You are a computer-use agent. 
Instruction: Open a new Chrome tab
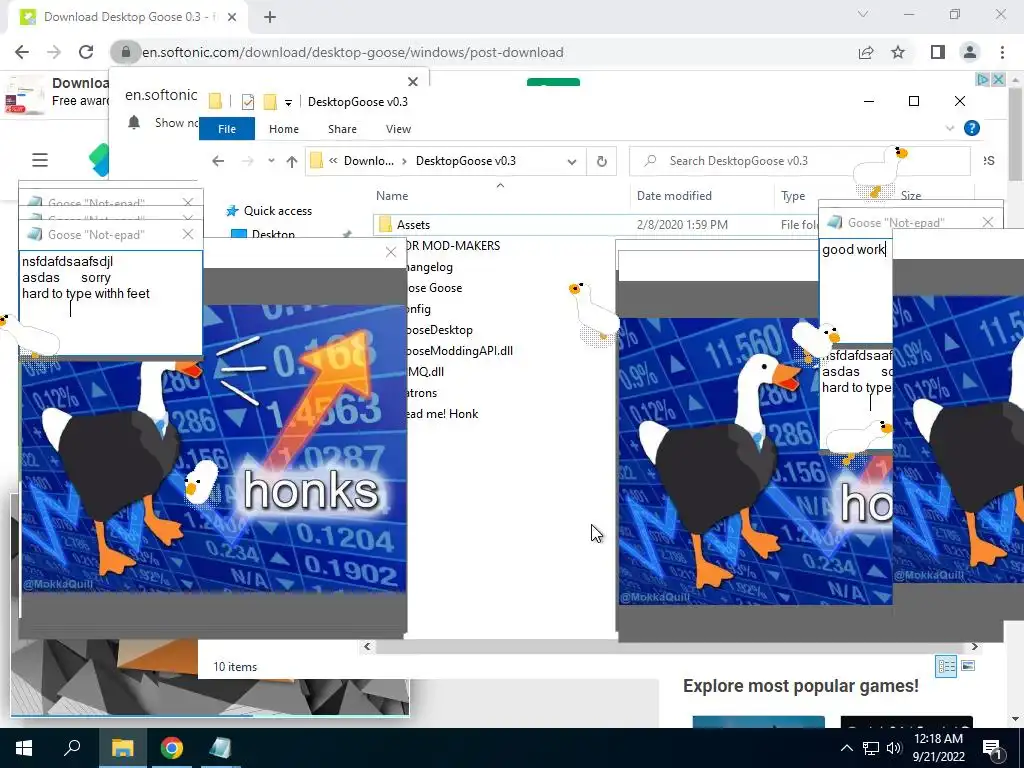coord(270,17)
